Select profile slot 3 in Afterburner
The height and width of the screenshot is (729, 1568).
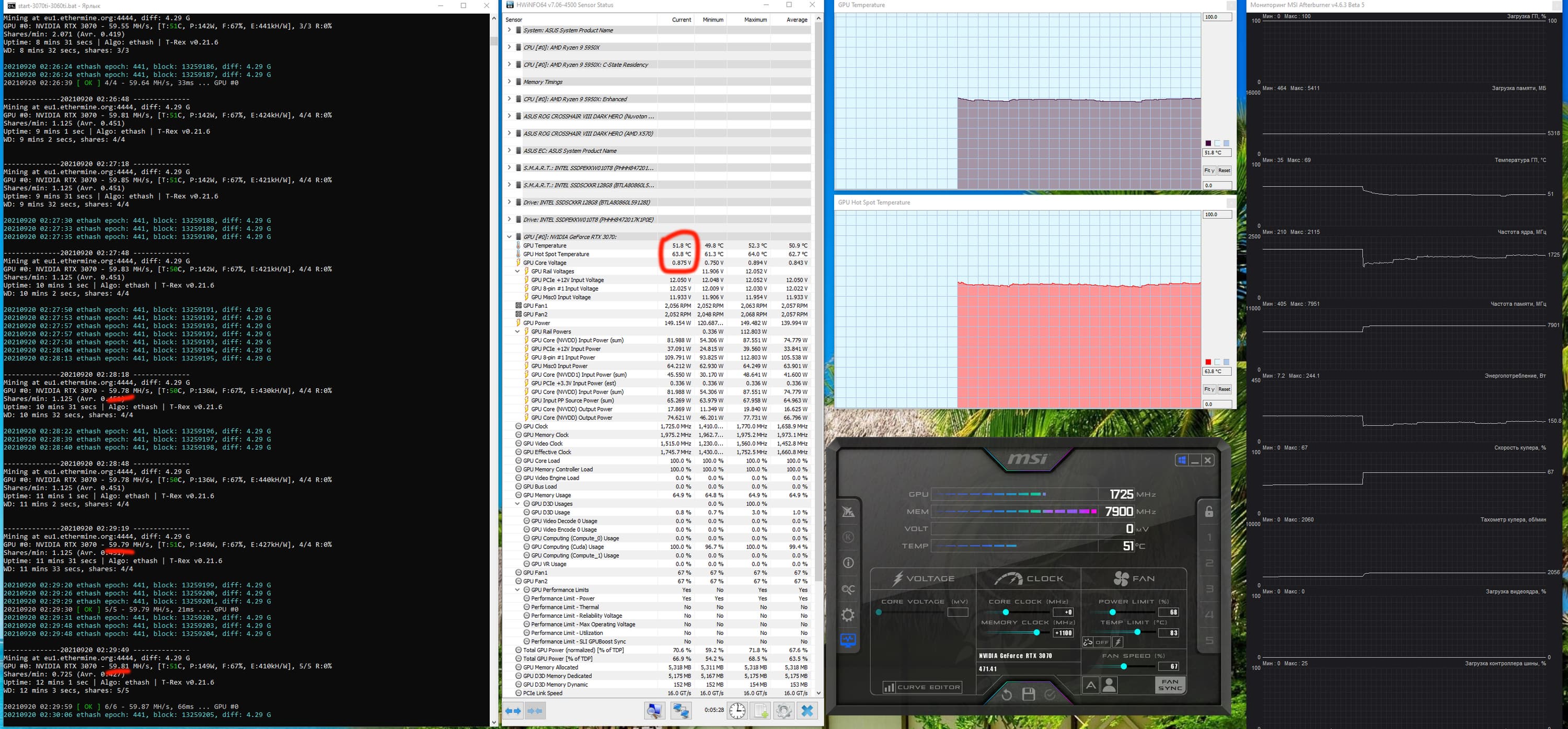tap(1209, 589)
